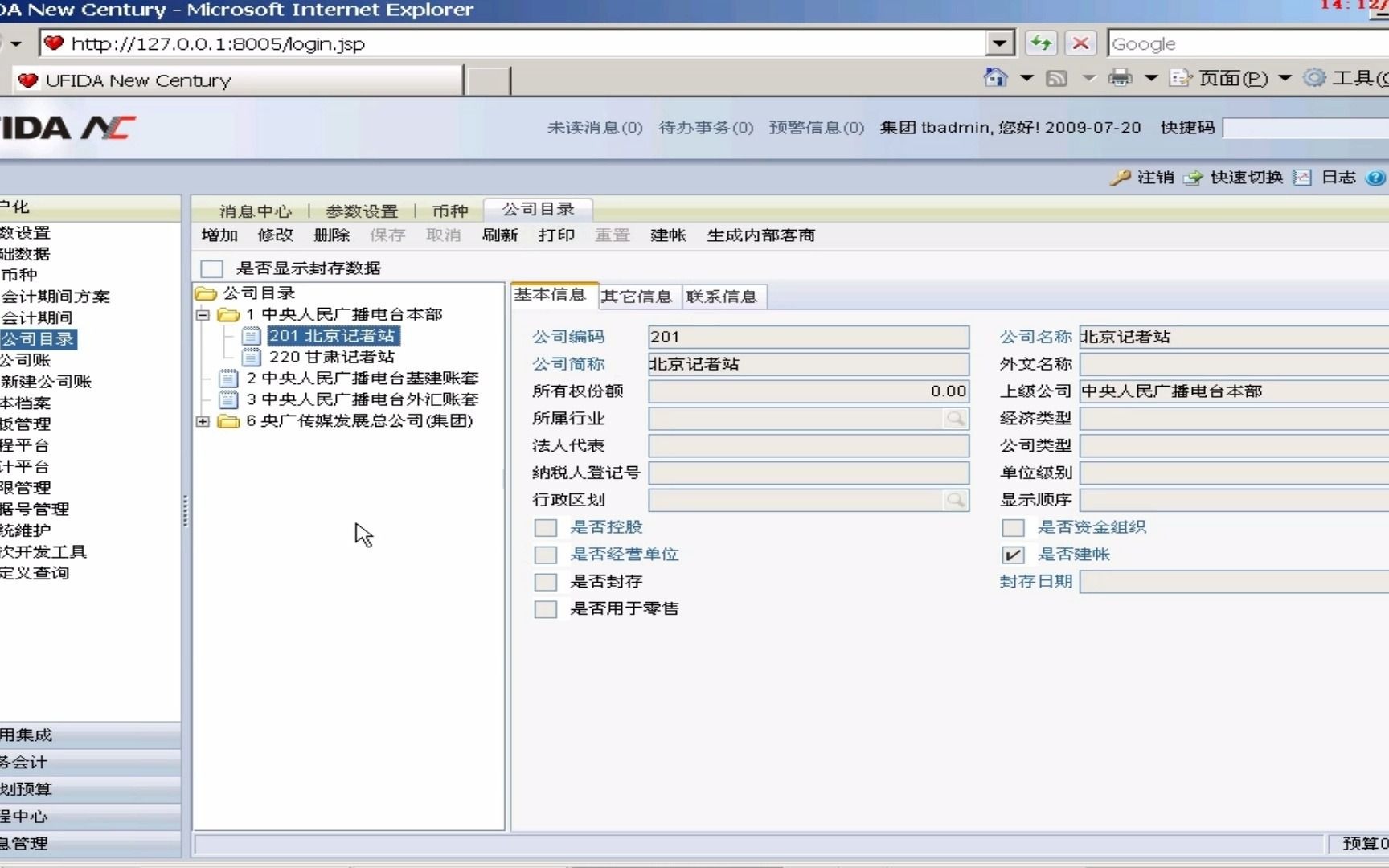1389x868 pixels.
Task: Click the 修改 toolbar button
Action: 276,235
